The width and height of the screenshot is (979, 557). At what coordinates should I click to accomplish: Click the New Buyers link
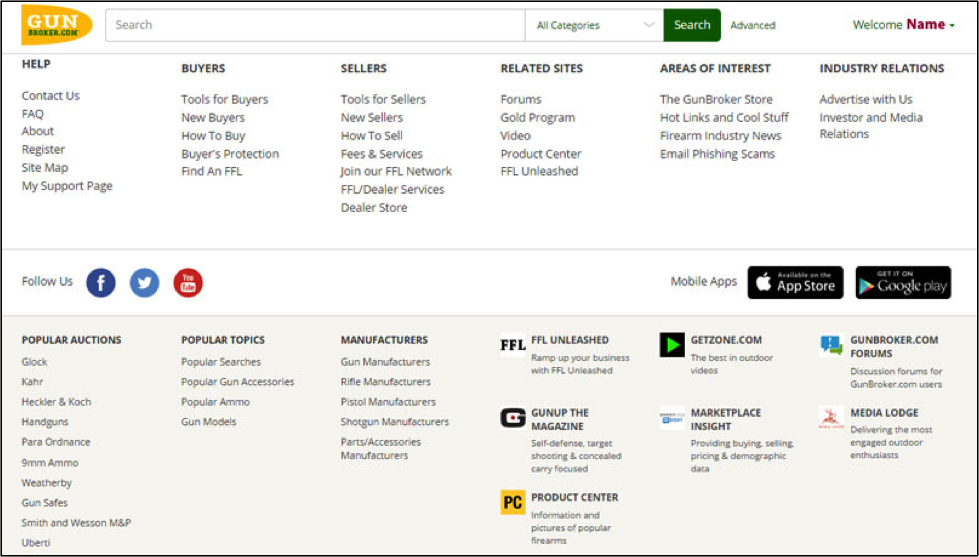[213, 117]
